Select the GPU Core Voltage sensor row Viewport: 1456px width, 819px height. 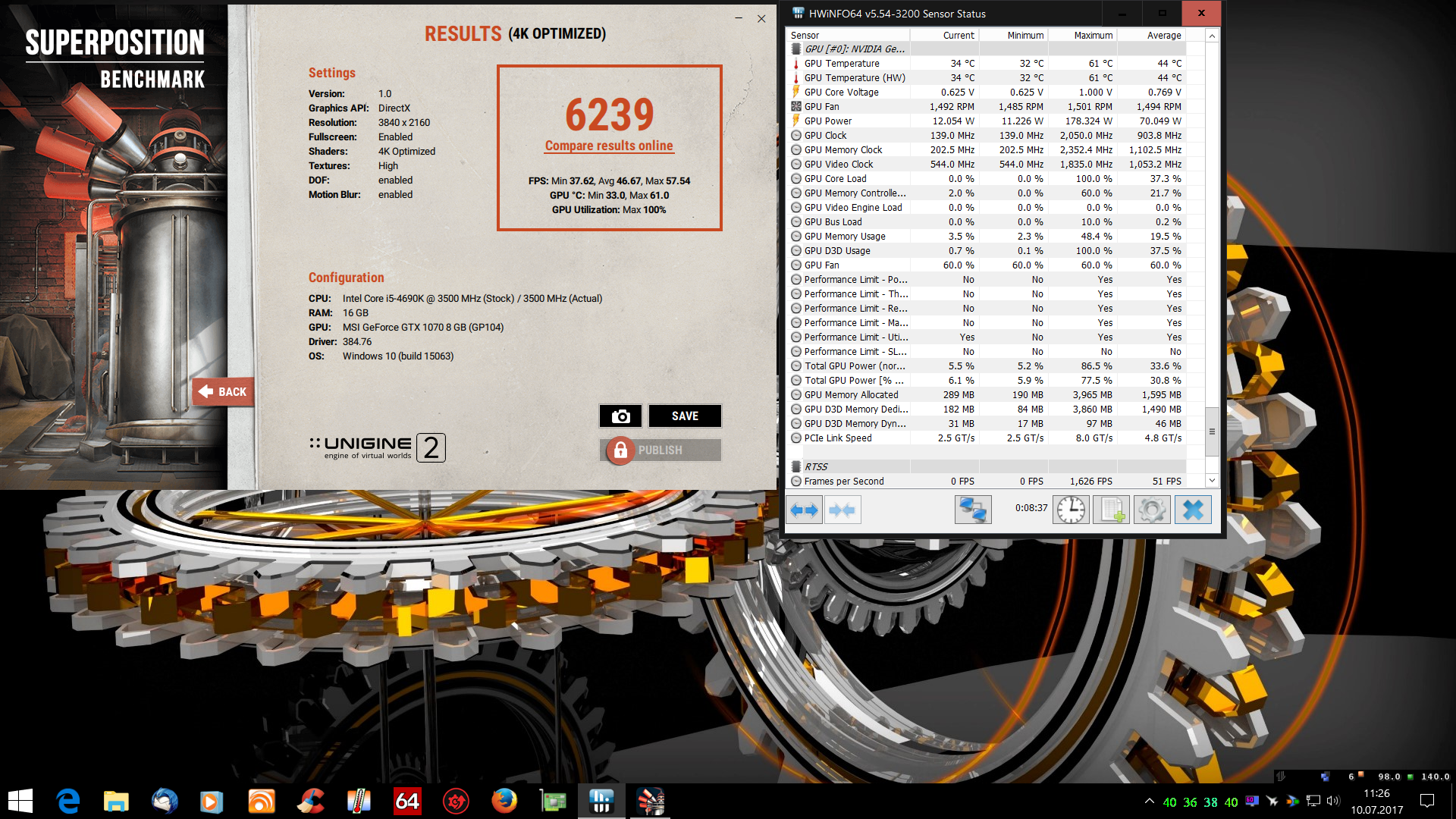click(x=841, y=93)
